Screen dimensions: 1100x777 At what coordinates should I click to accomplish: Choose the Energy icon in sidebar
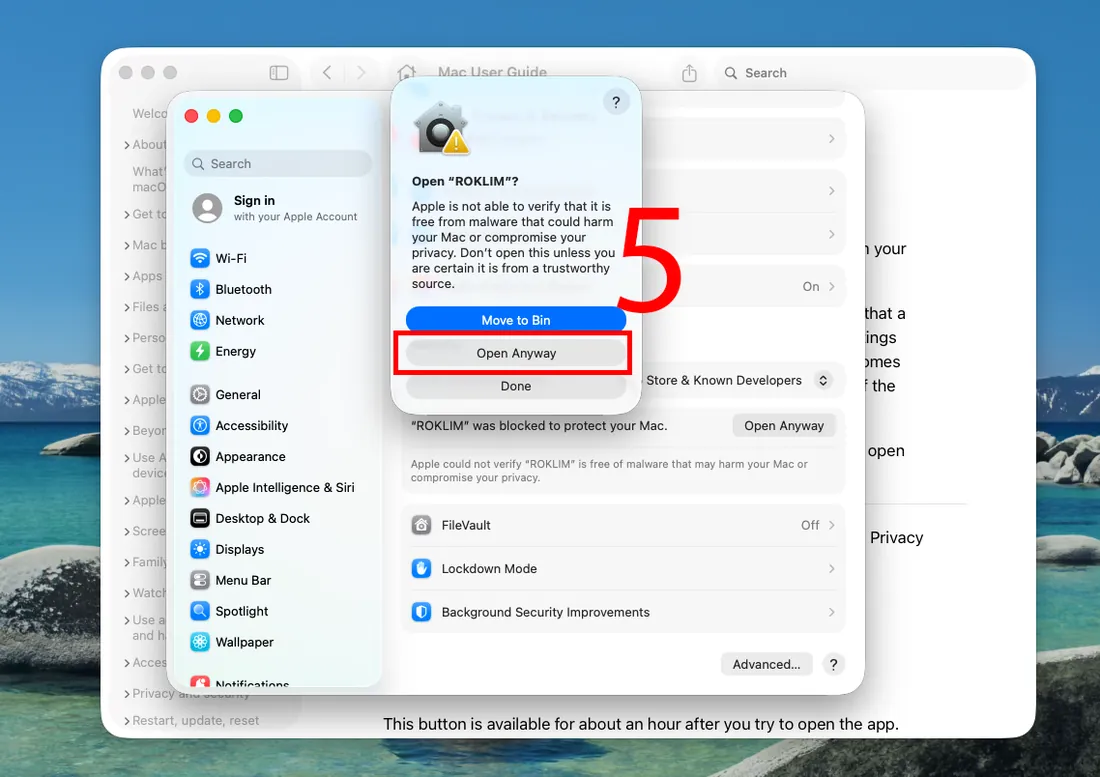click(200, 351)
